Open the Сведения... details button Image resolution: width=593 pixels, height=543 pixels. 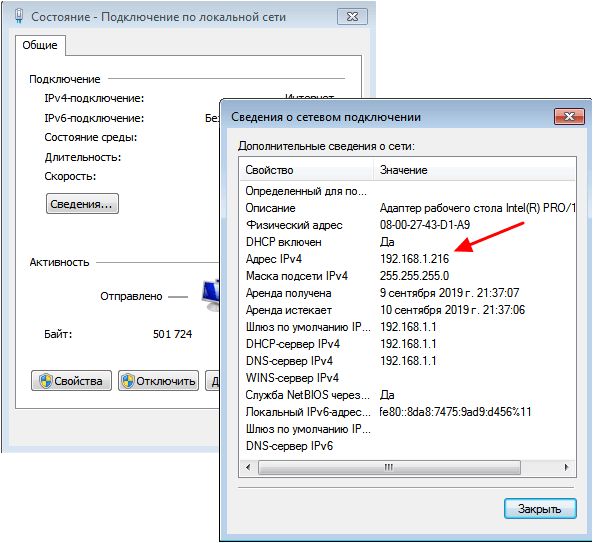(x=82, y=204)
